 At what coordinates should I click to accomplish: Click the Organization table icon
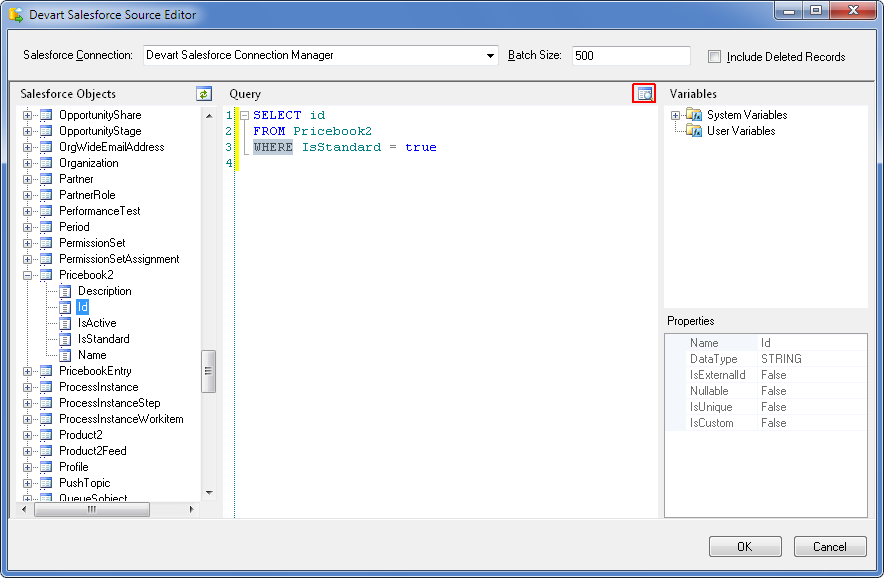(x=46, y=163)
